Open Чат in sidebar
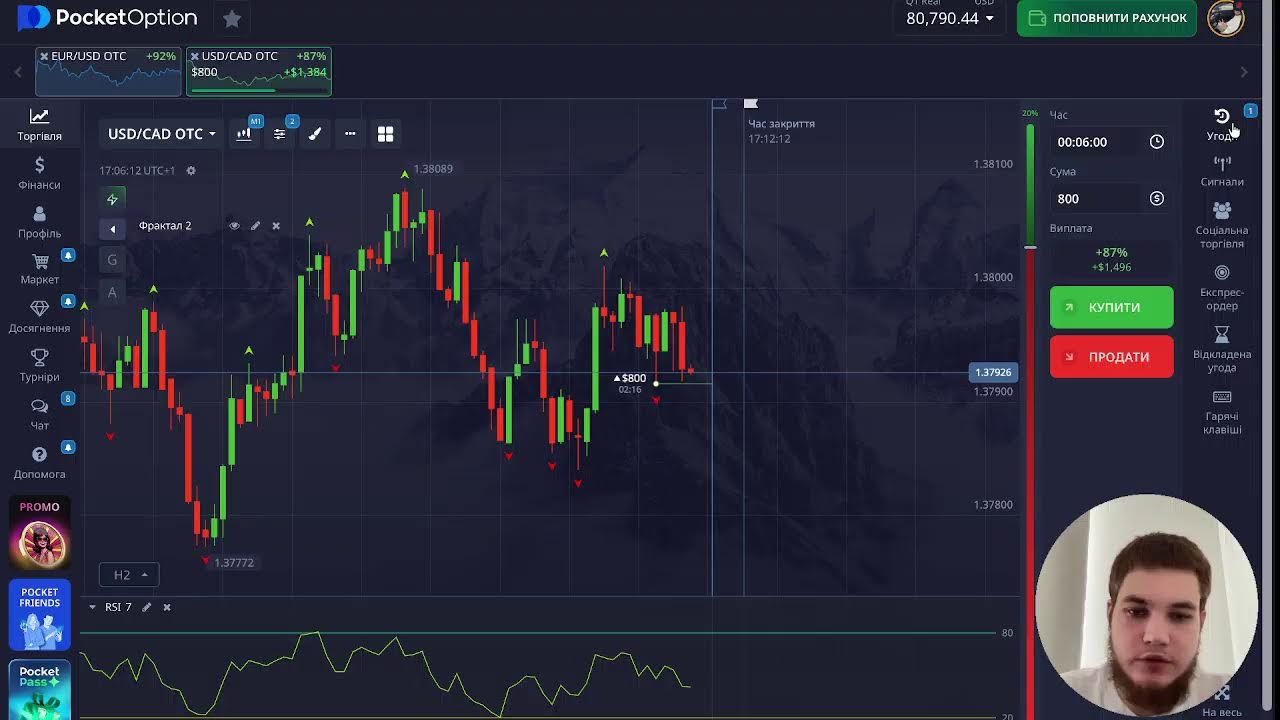 coord(40,414)
